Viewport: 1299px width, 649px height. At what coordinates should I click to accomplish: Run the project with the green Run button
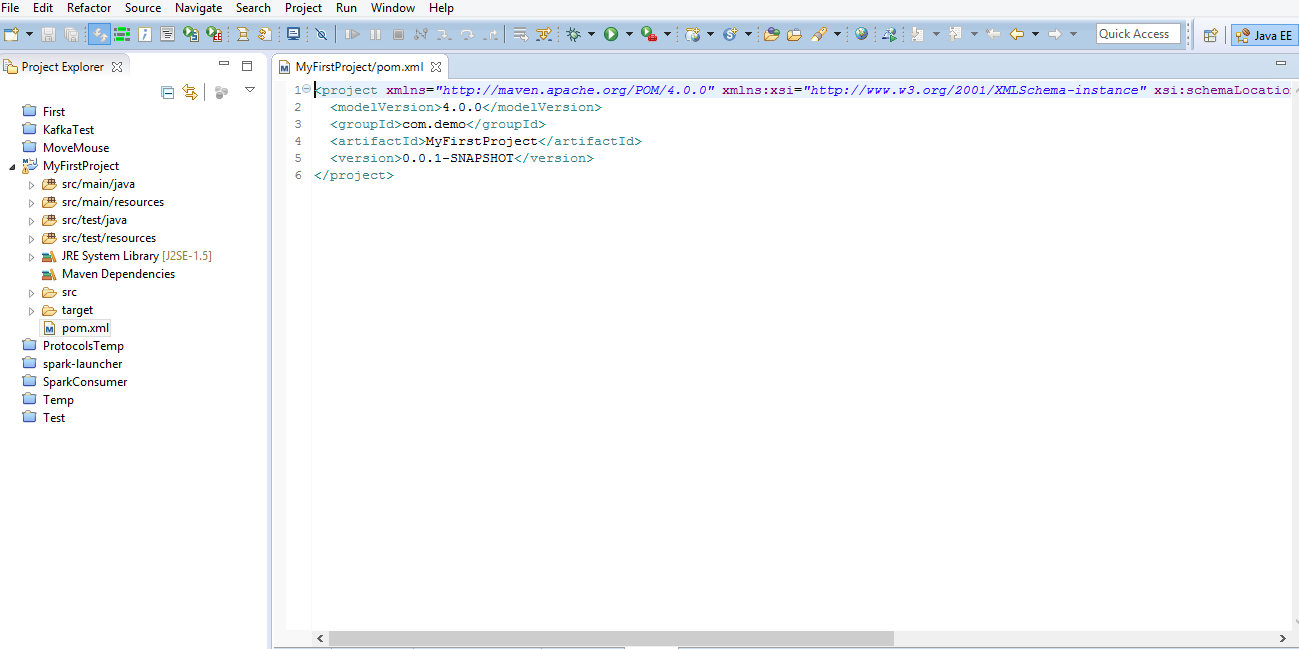pyautogui.click(x=611, y=33)
